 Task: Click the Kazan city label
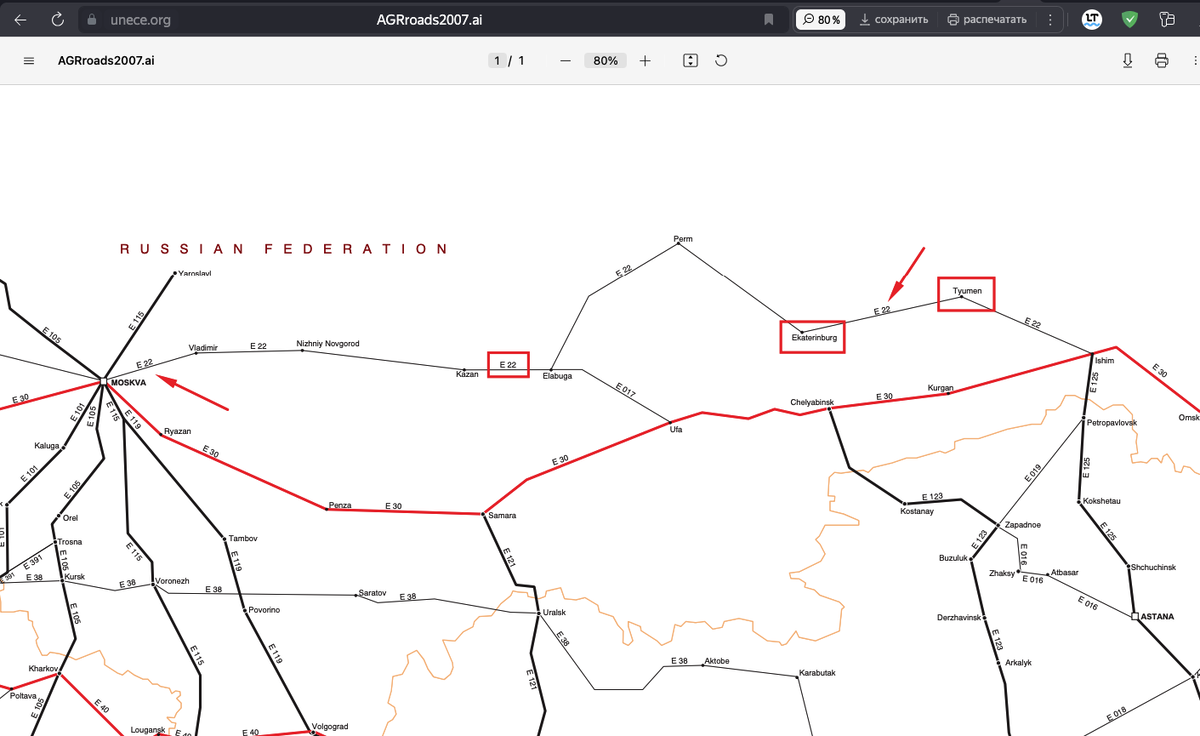point(467,373)
